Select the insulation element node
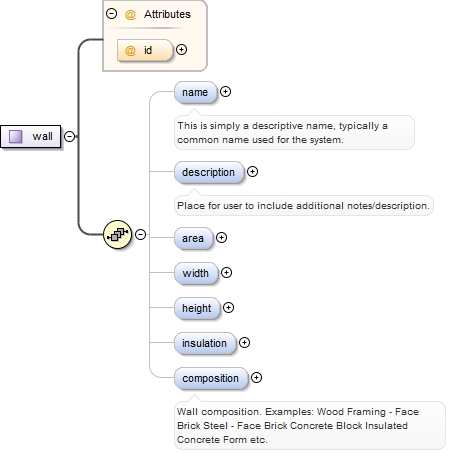453x453 pixels. [205, 343]
